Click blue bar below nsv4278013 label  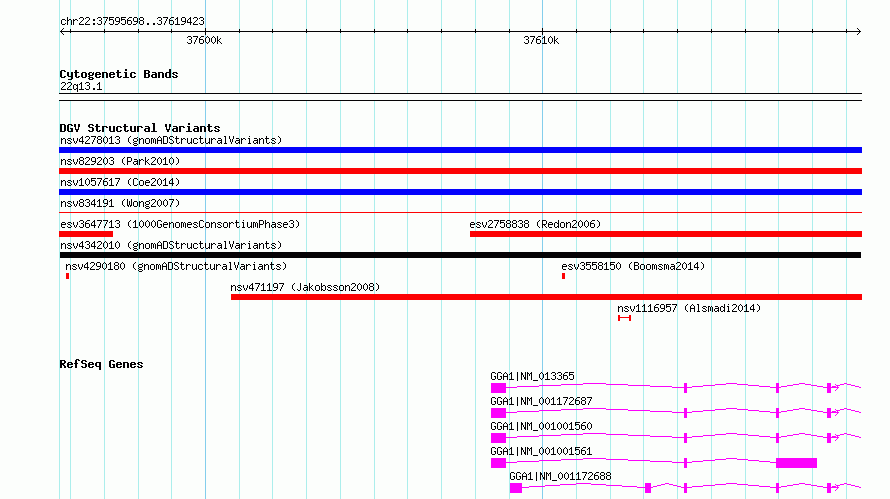460,150
